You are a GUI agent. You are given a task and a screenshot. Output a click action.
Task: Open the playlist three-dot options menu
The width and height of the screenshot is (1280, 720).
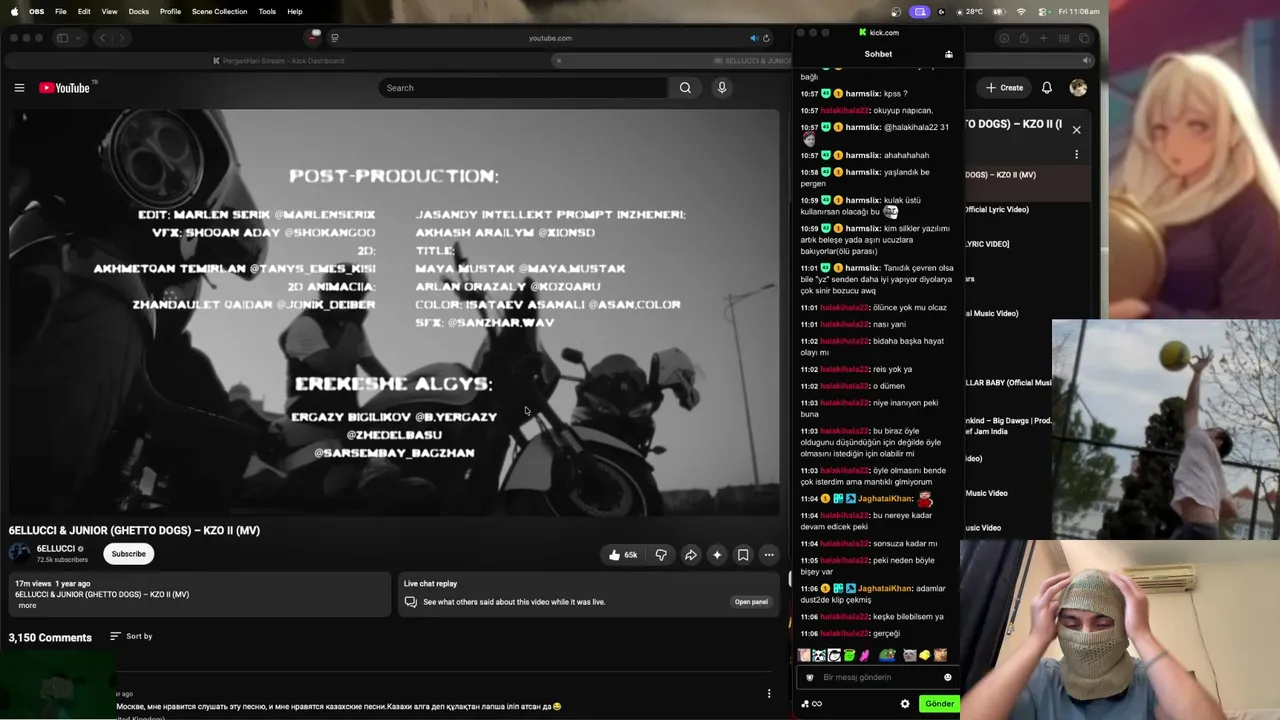(1077, 155)
